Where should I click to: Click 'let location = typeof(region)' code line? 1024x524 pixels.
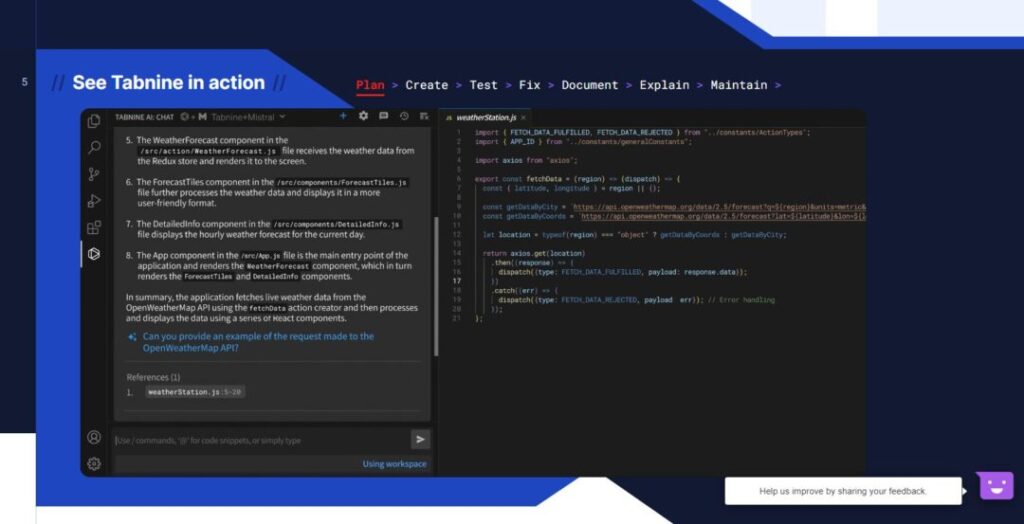click(635, 235)
